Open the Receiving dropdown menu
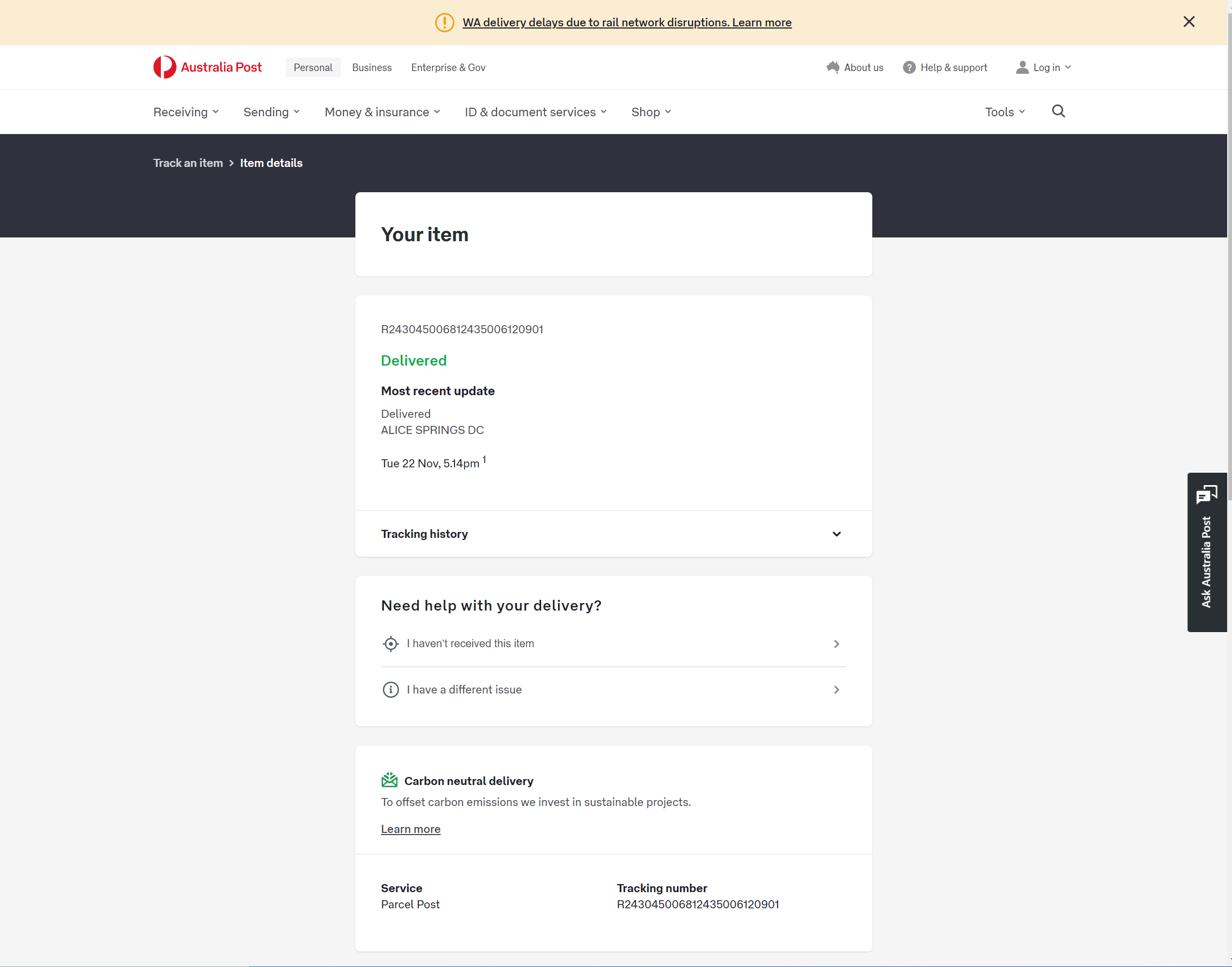 point(186,112)
